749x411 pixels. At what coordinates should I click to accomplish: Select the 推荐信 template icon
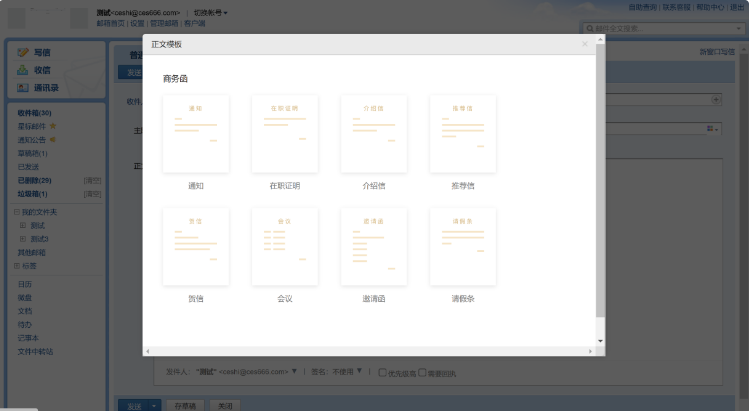tap(462, 134)
